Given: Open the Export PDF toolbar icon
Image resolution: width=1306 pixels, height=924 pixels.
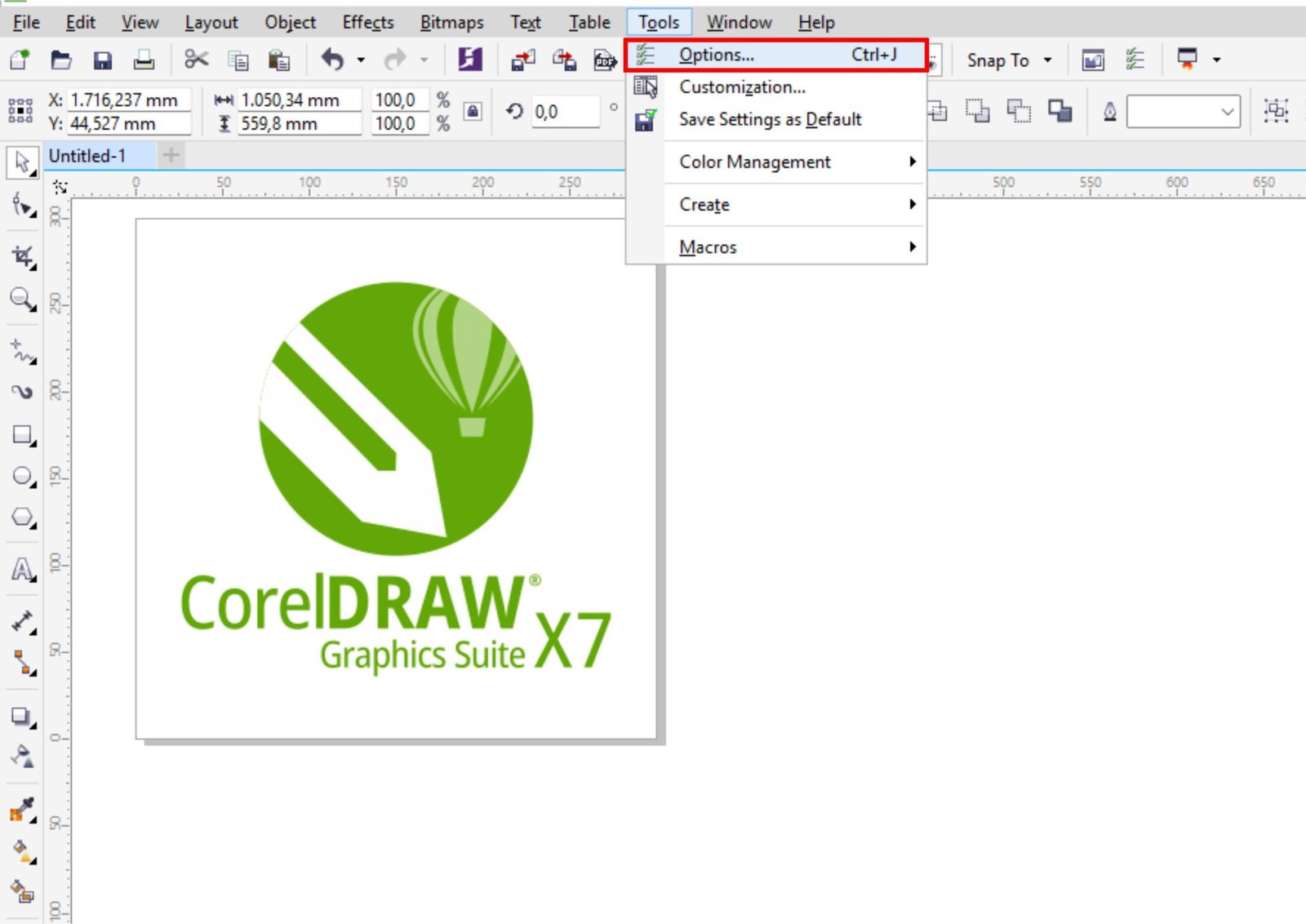Looking at the screenshot, I should (604, 59).
